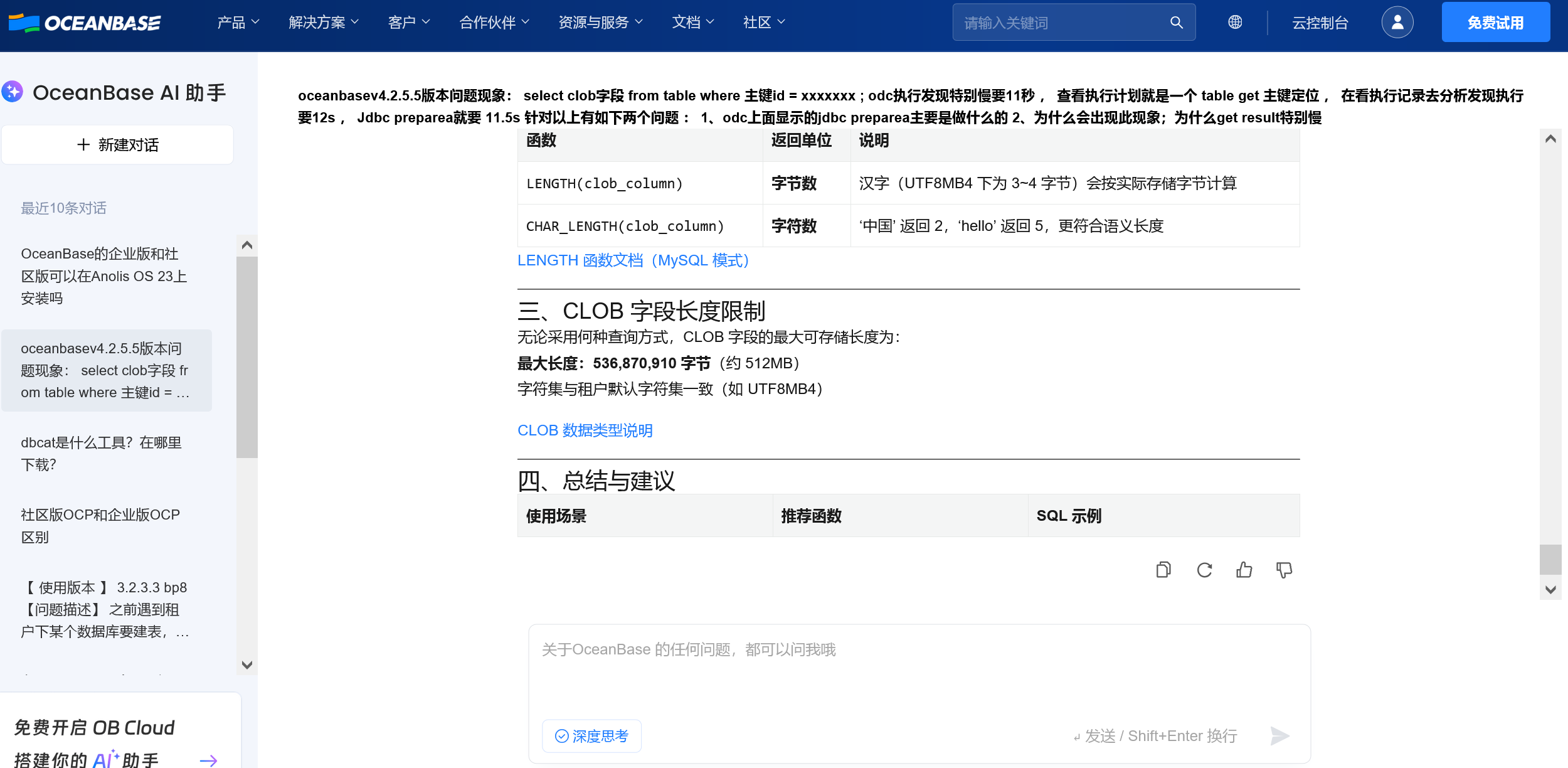The image size is (1568, 768).
Task: Open the user account avatar icon
Action: 1397,23
